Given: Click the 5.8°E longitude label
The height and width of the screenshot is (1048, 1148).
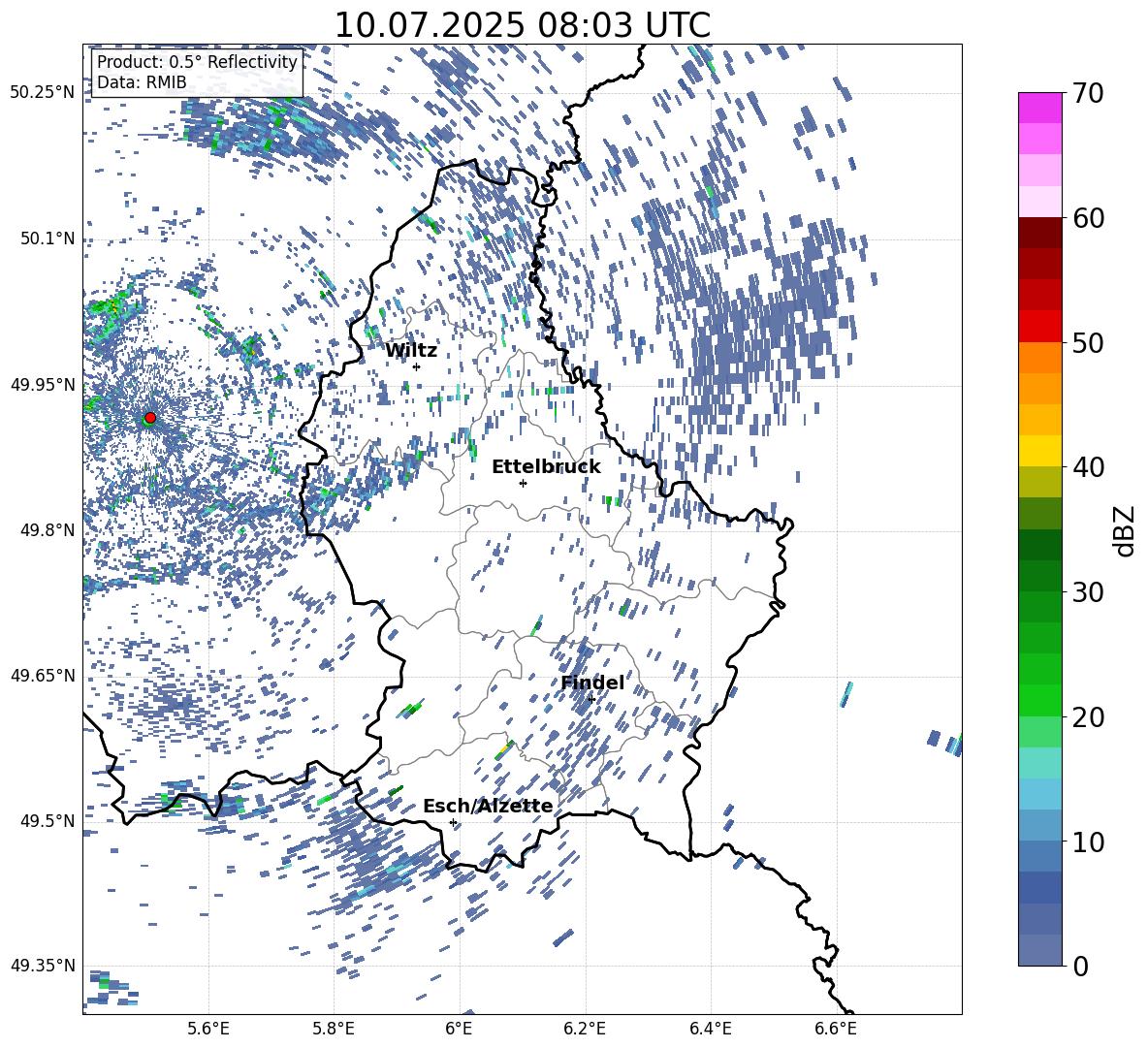Looking at the screenshot, I should pyautogui.click(x=334, y=1029).
